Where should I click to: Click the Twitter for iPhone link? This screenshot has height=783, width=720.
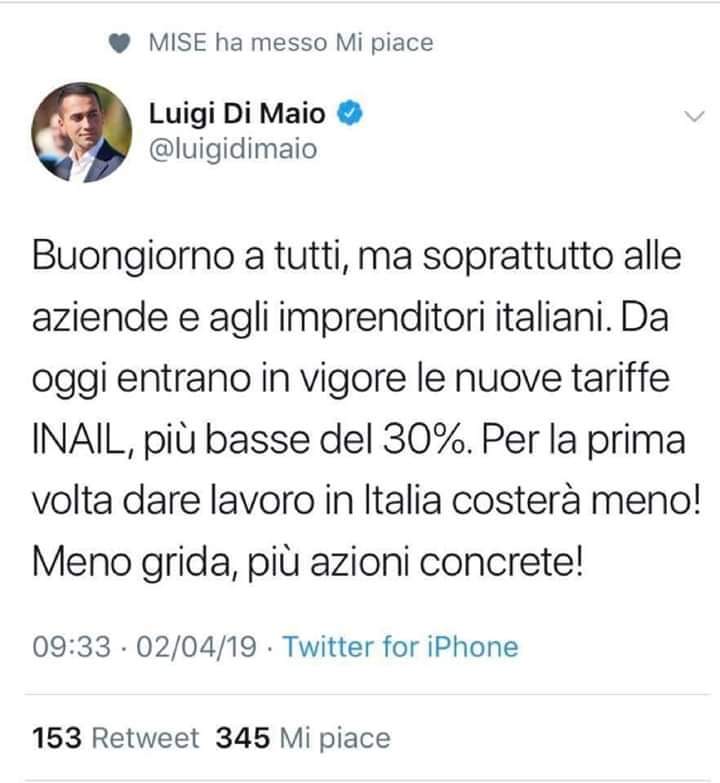[x=401, y=647]
